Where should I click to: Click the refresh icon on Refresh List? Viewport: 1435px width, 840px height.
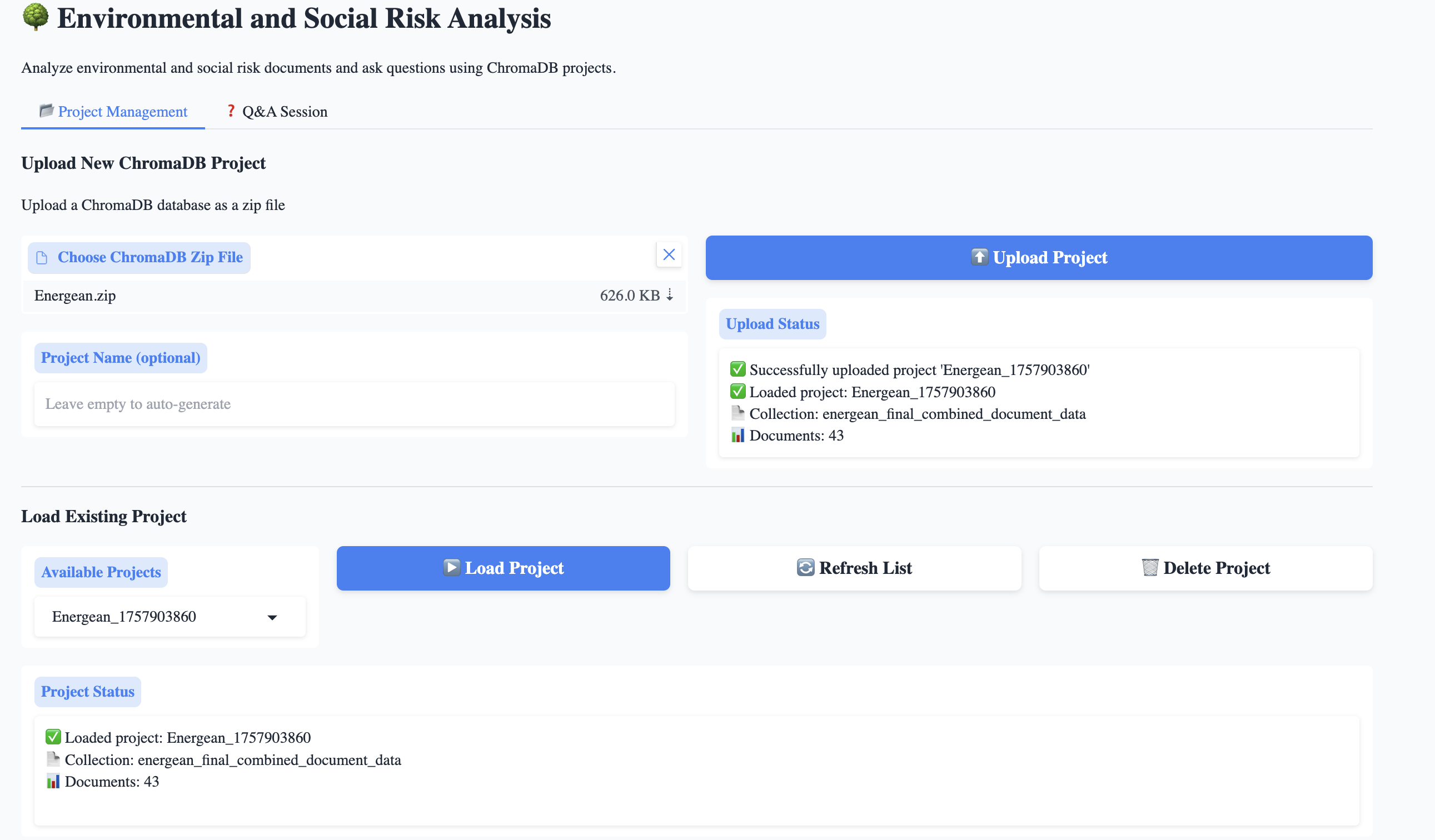pyautogui.click(x=805, y=567)
